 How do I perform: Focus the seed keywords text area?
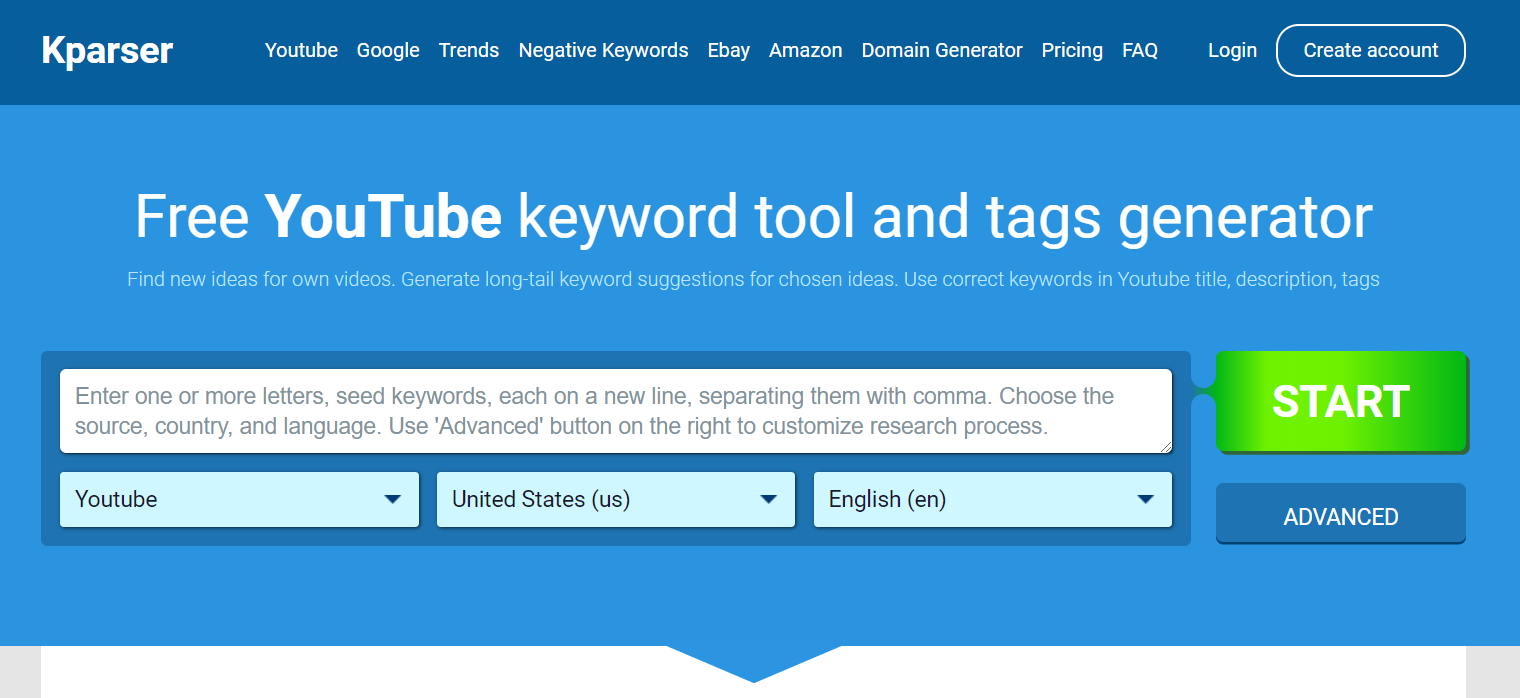616,411
